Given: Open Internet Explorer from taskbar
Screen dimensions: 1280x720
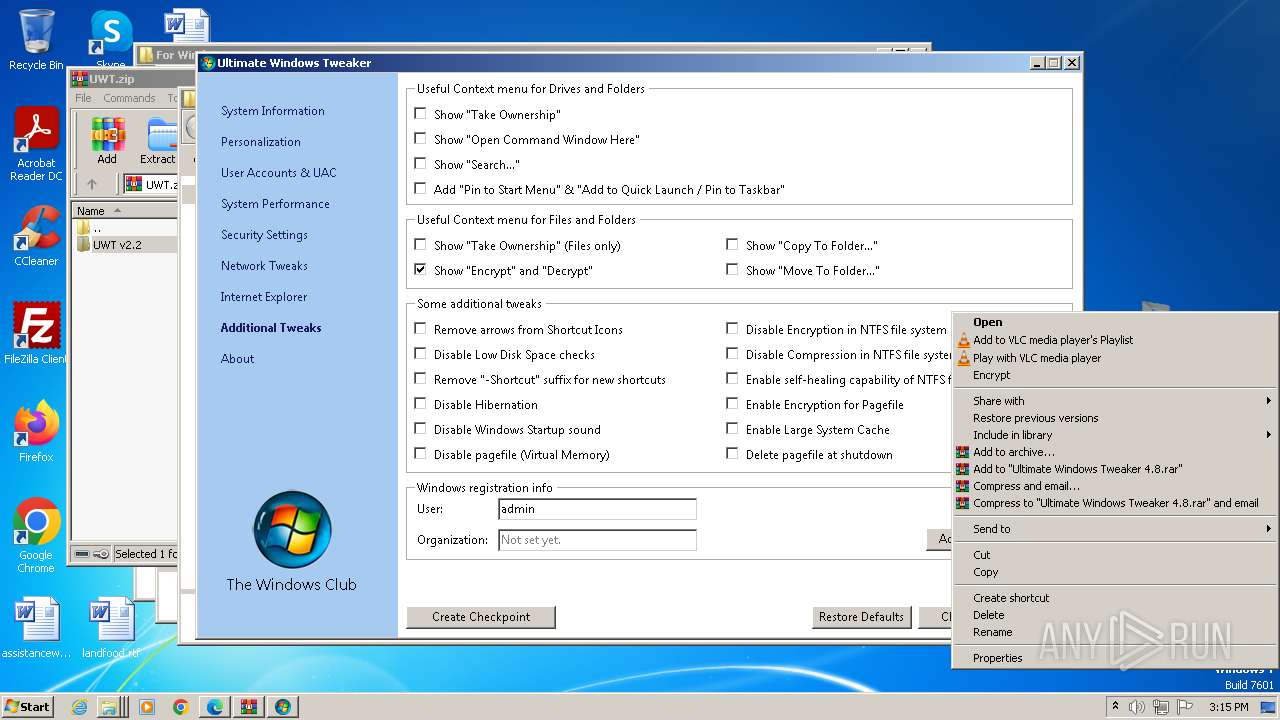Looking at the screenshot, I should pos(80,707).
